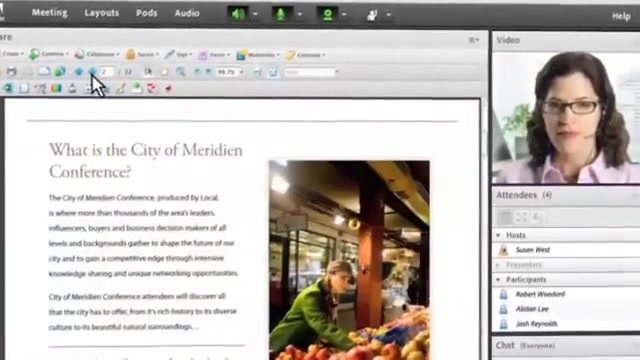Click the zoom percentage field
Screen dimensions: 640x360
(227, 72)
